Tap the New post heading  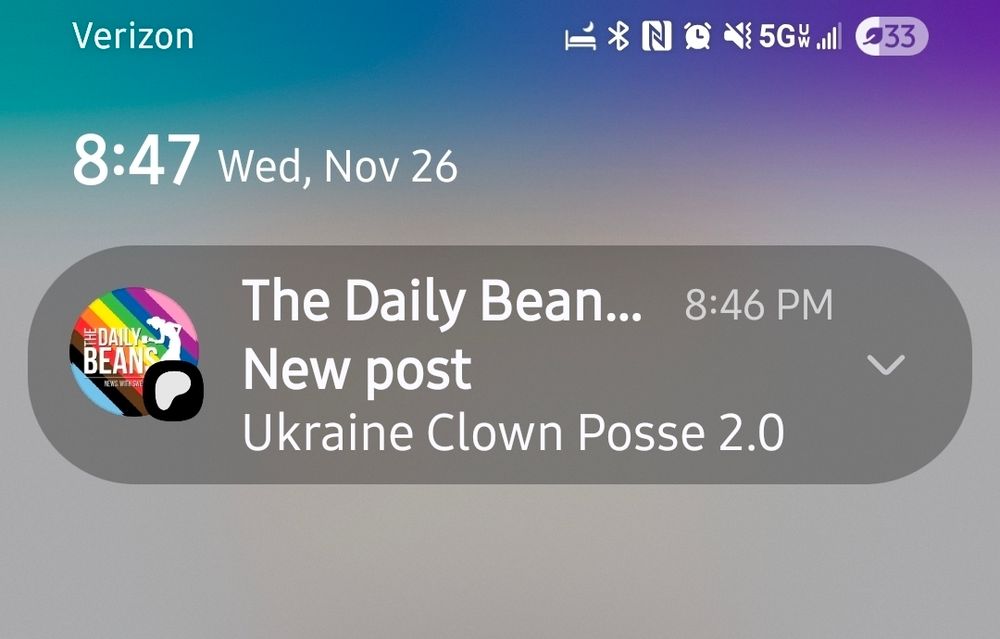(x=357, y=370)
